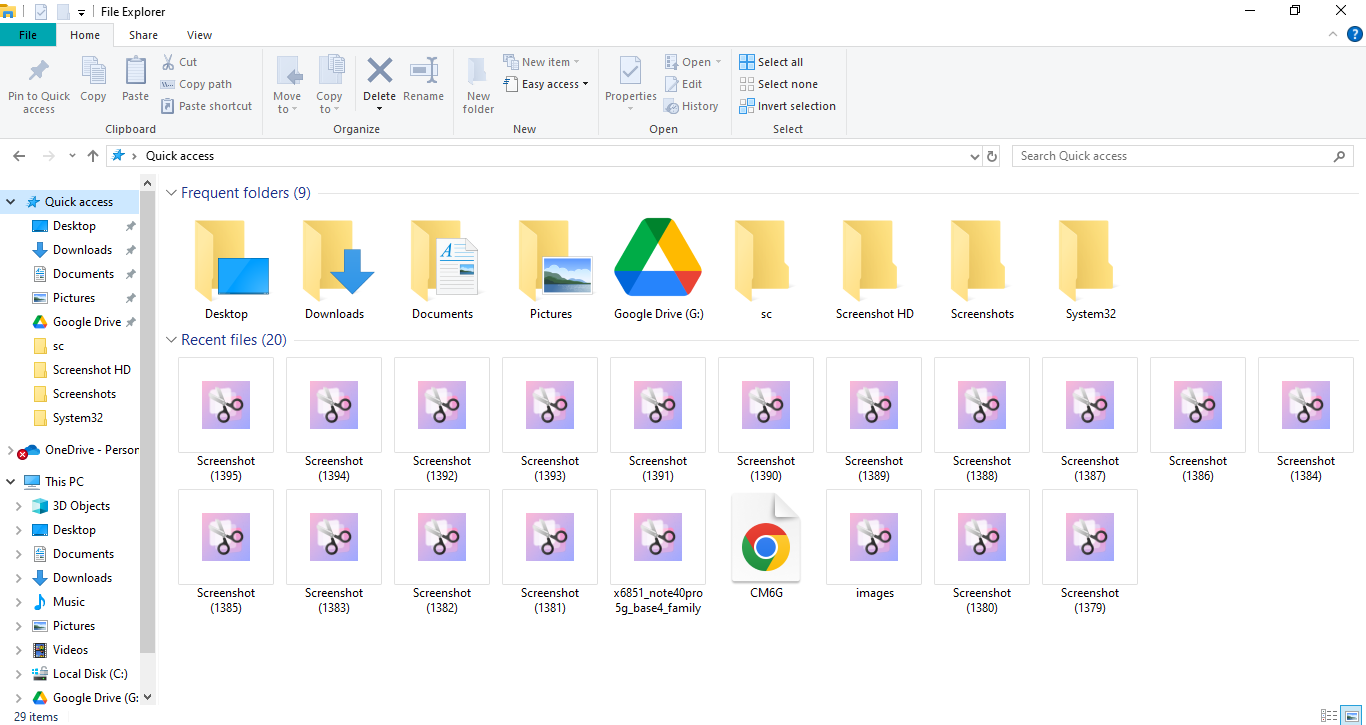1366x725 pixels.
Task: Switch to the View ribbon tab
Action: coord(199,35)
